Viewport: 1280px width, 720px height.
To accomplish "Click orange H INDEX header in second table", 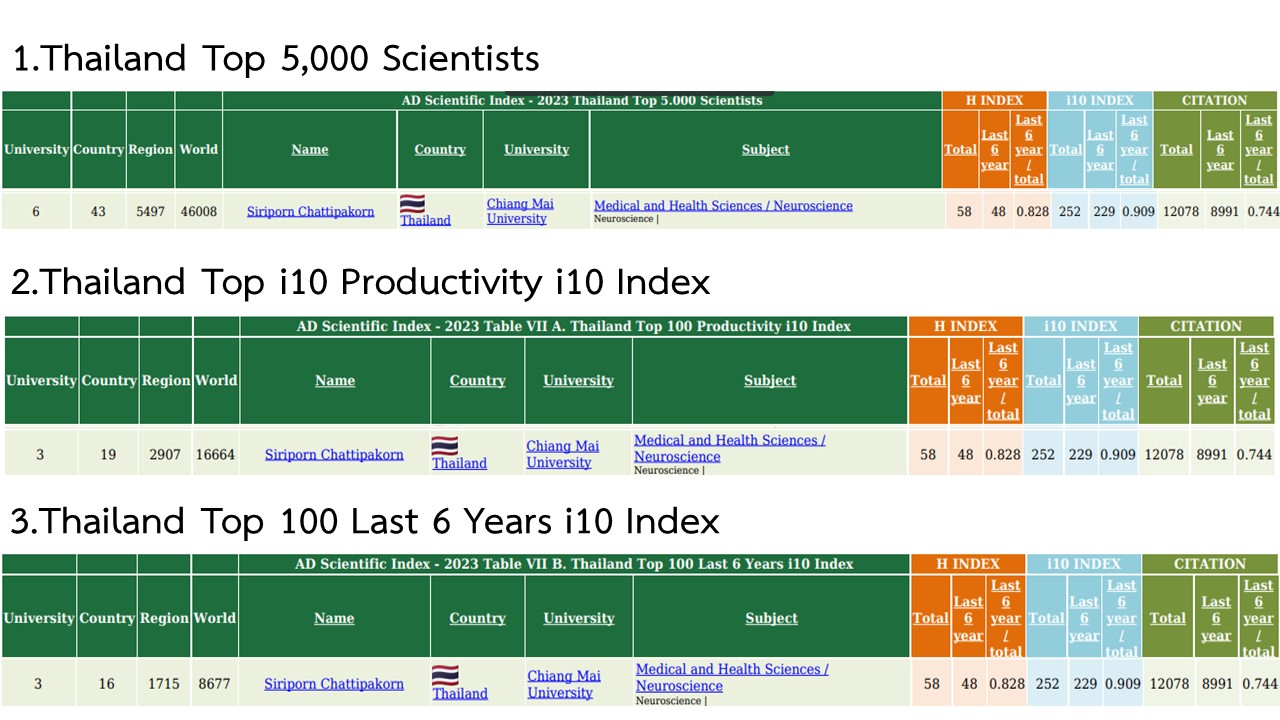I will click(x=966, y=326).
